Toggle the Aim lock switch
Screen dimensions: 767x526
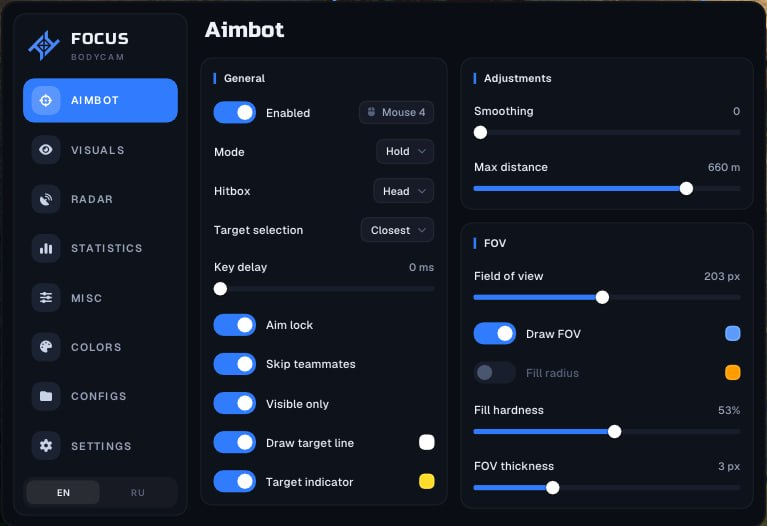[x=235, y=325]
